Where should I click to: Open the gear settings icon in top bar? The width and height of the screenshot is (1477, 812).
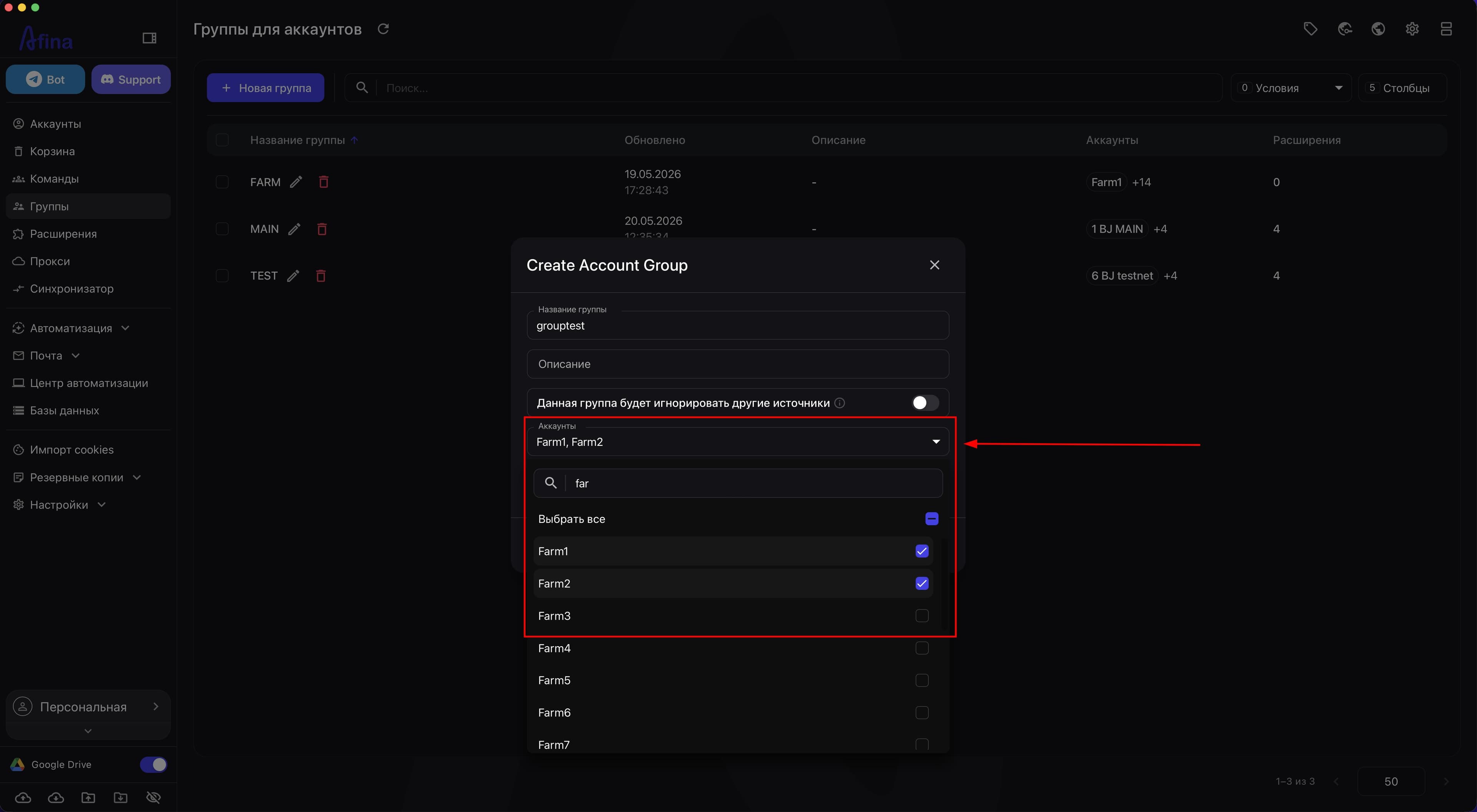[x=1412, y=29]
